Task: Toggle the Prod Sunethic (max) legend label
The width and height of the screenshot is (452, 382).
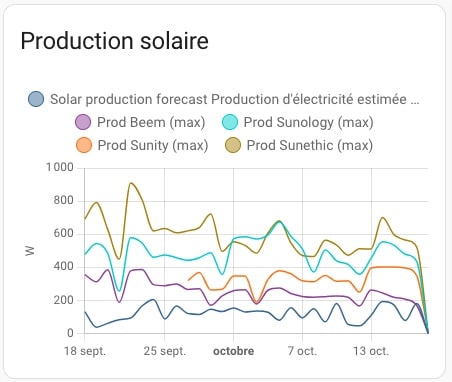Action: [310, 145]
